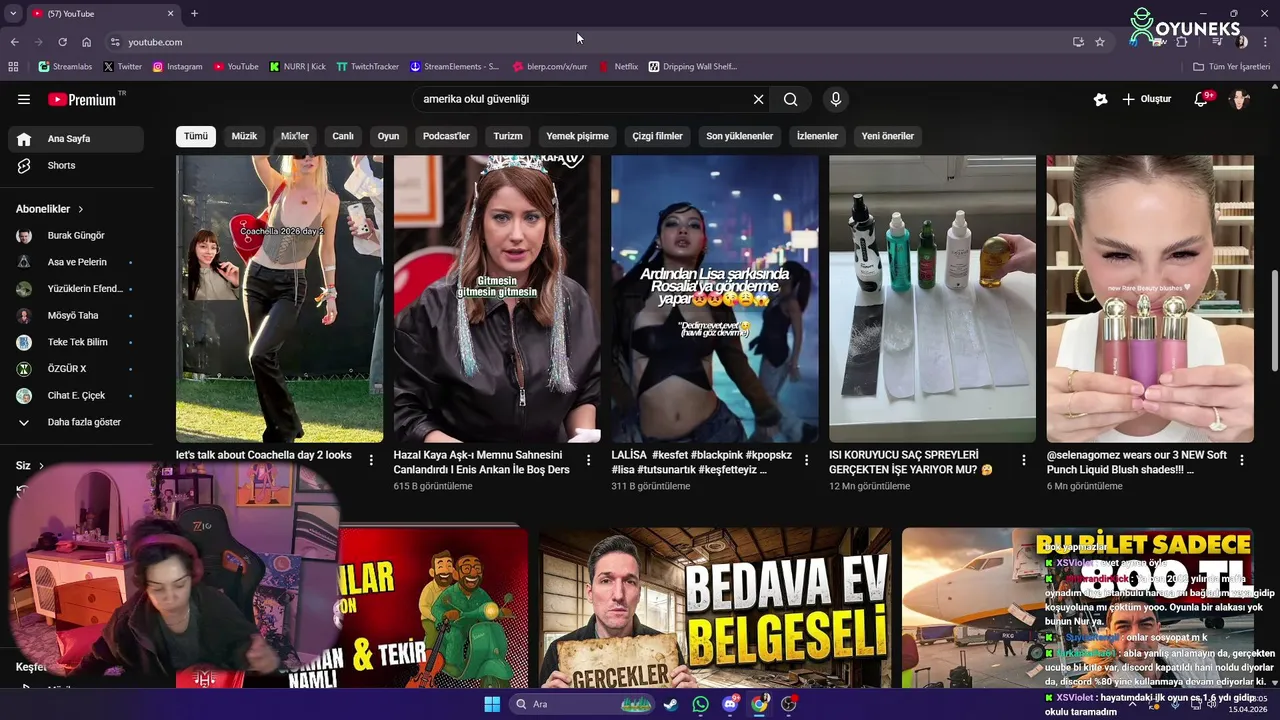1280x720 pixels.
Task: Select the İzlenenler filter chip
Action: click(x=817, y=136)
